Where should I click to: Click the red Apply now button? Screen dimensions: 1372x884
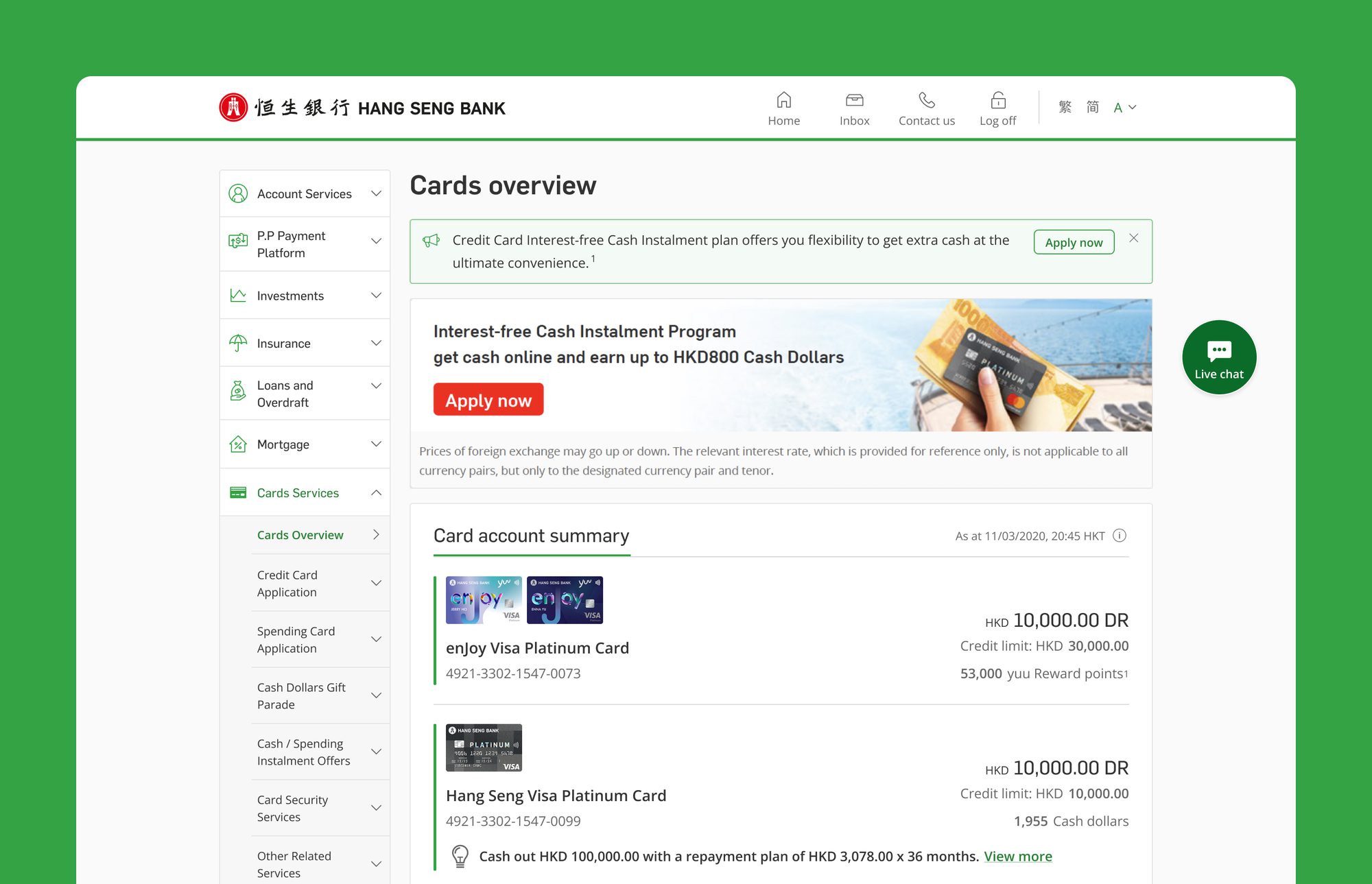click(x=488, y=400)
